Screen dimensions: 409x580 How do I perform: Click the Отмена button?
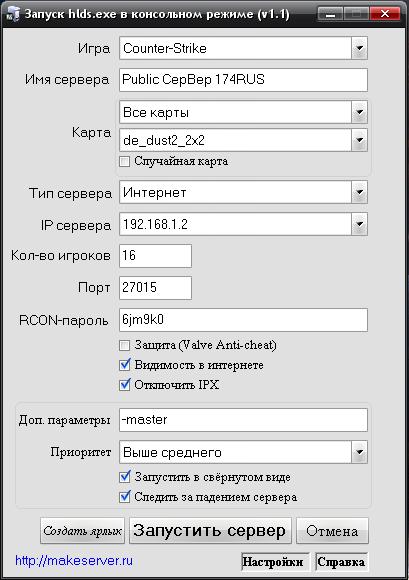(x=332, y=531)
